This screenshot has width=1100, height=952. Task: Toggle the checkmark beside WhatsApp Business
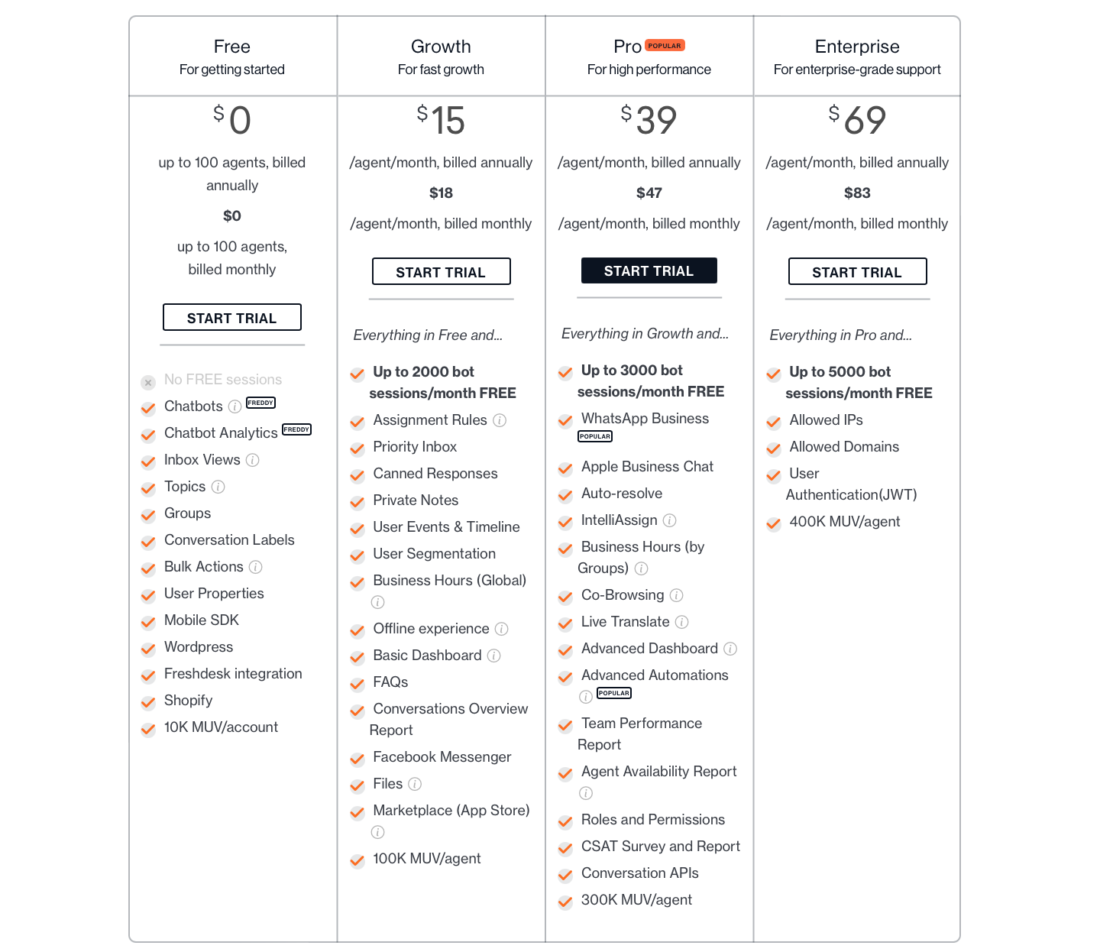(565, 420)
